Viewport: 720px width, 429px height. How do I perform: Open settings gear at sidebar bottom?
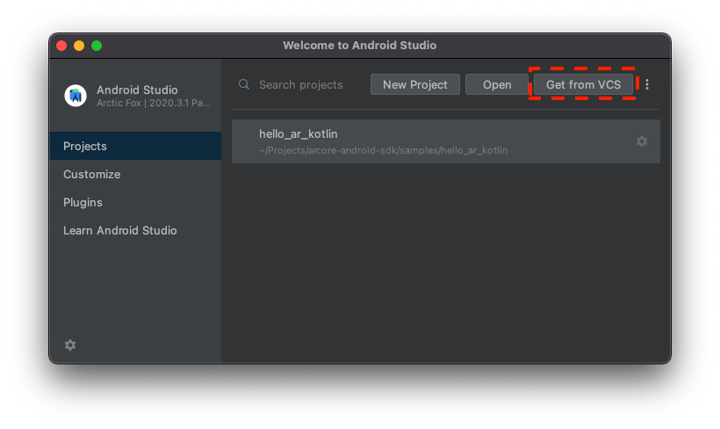(70, 345)
